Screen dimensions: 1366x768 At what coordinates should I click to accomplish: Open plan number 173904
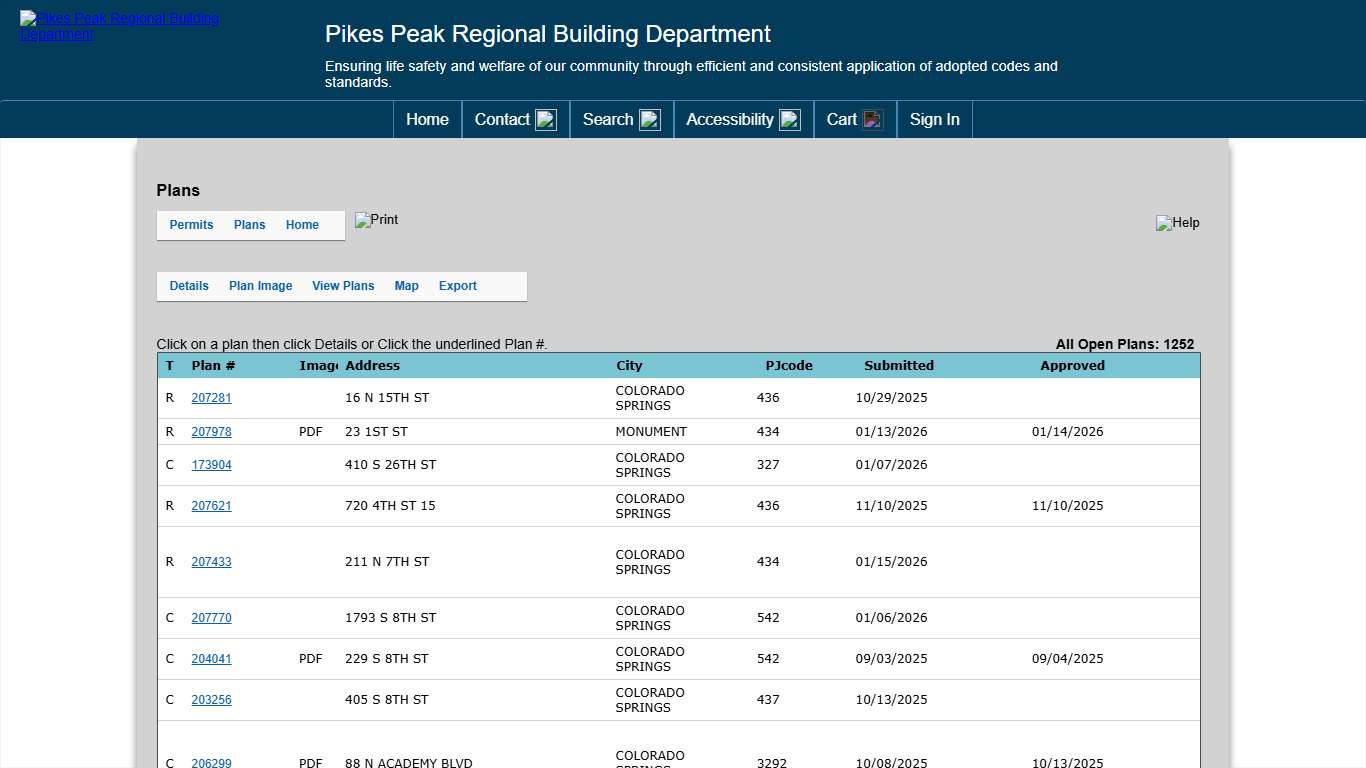coord(211,464)
